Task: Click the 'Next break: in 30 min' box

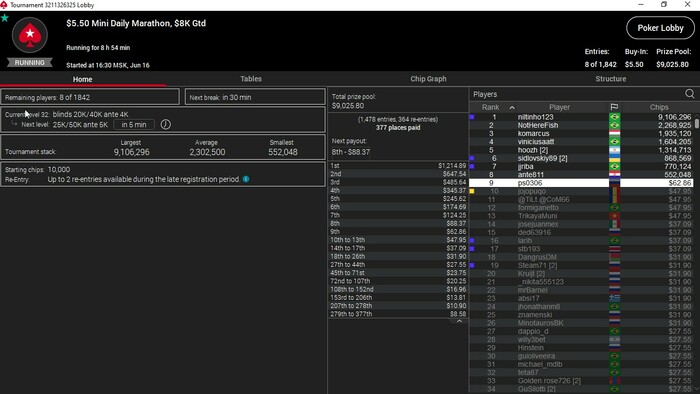Action: 255,97
